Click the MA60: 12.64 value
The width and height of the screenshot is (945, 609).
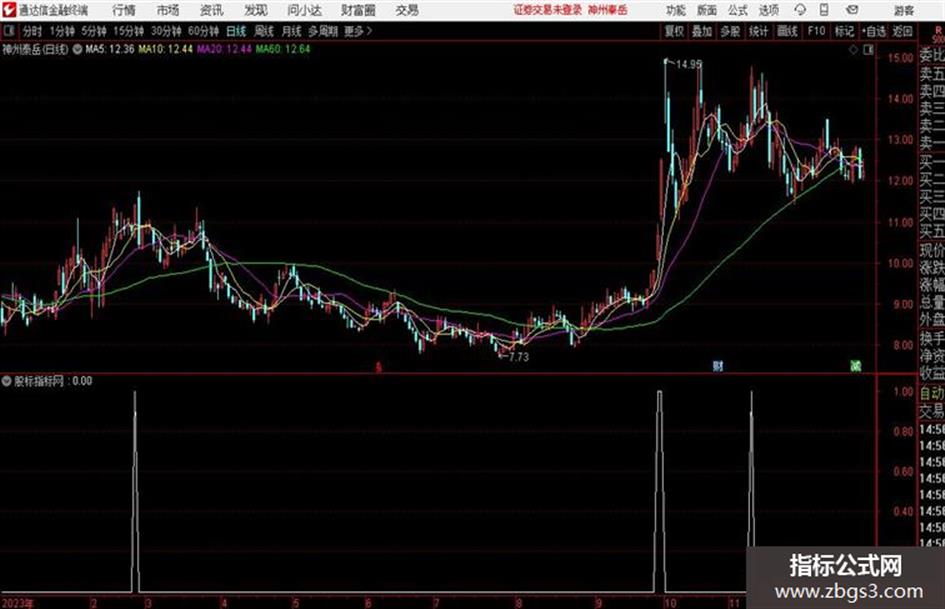click(283, 49)
